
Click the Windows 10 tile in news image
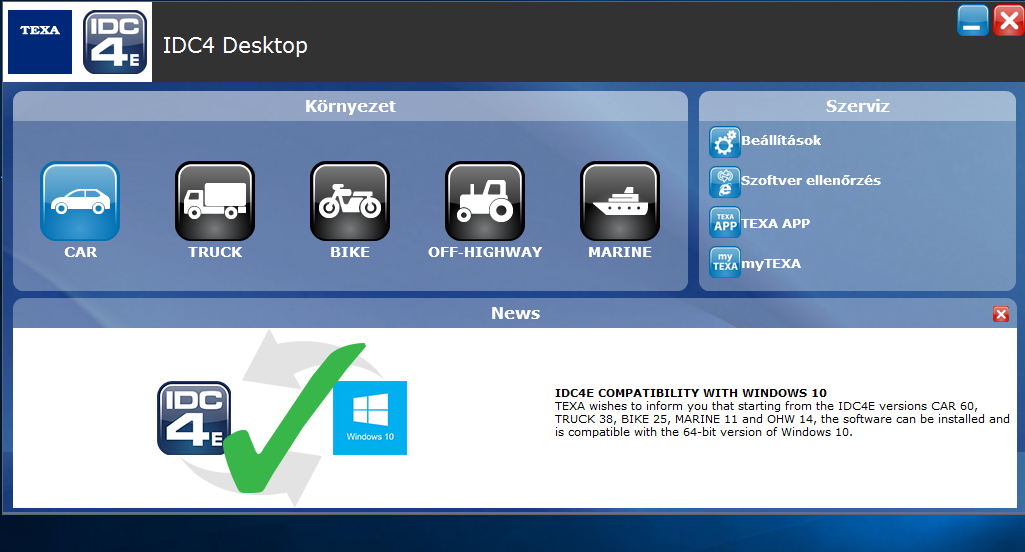coord(370,418)
